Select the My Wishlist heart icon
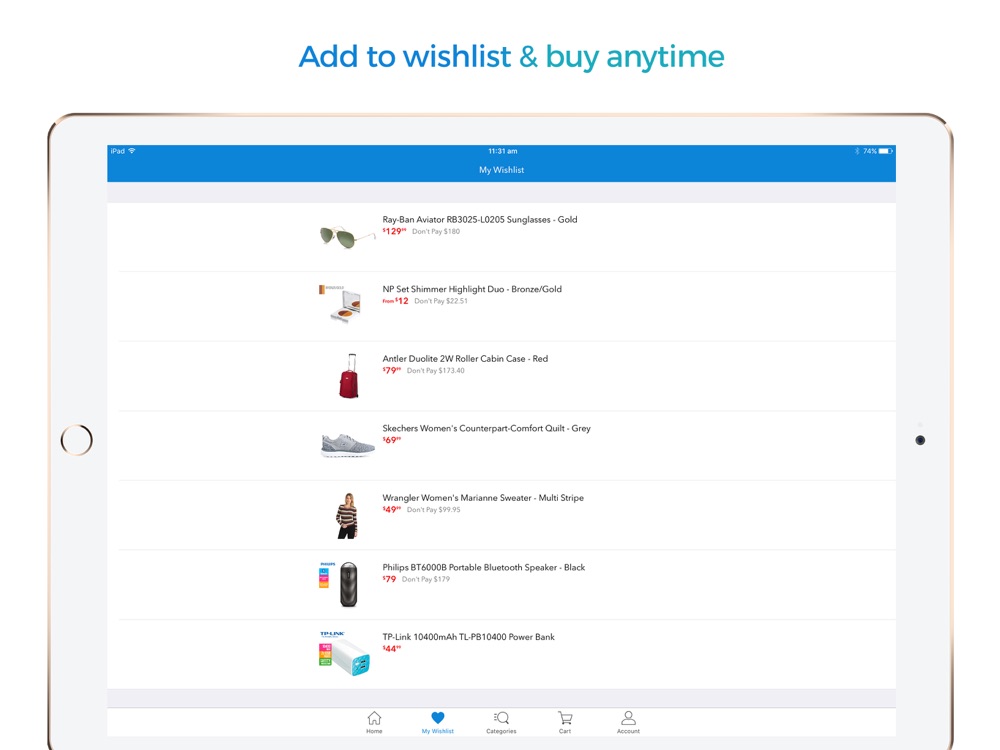 (438, 718)
